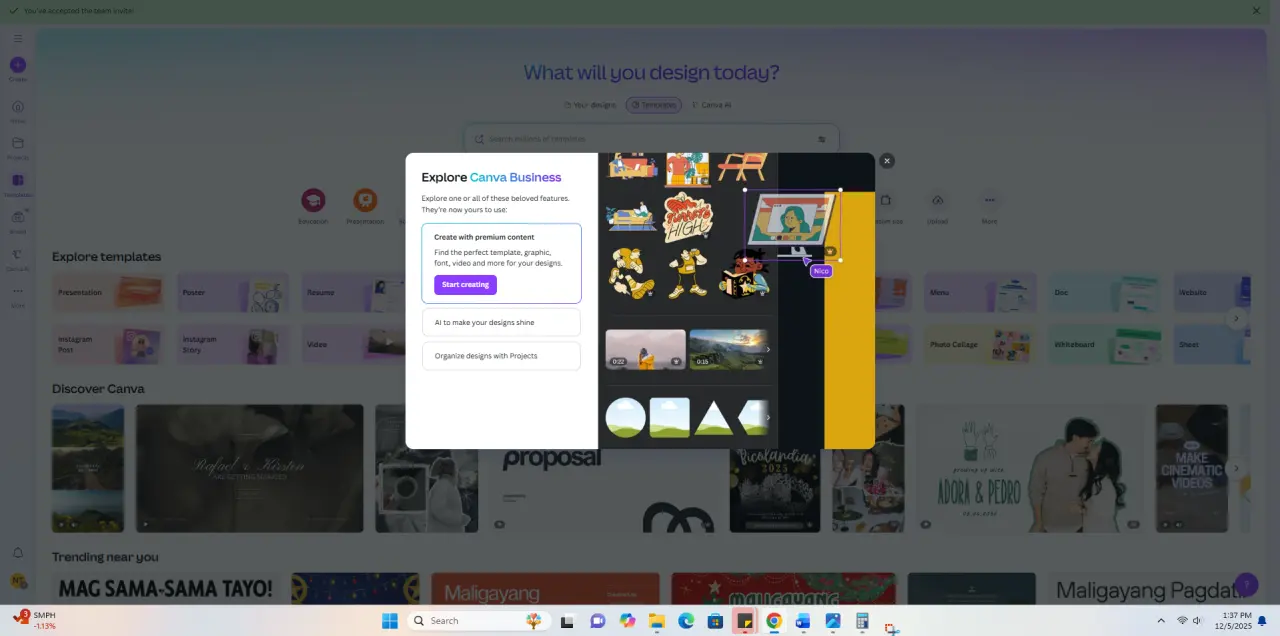The width and height of the screenshot is (1280, 636).
Task: Focus the template search field
Action: tap(652, 139)
